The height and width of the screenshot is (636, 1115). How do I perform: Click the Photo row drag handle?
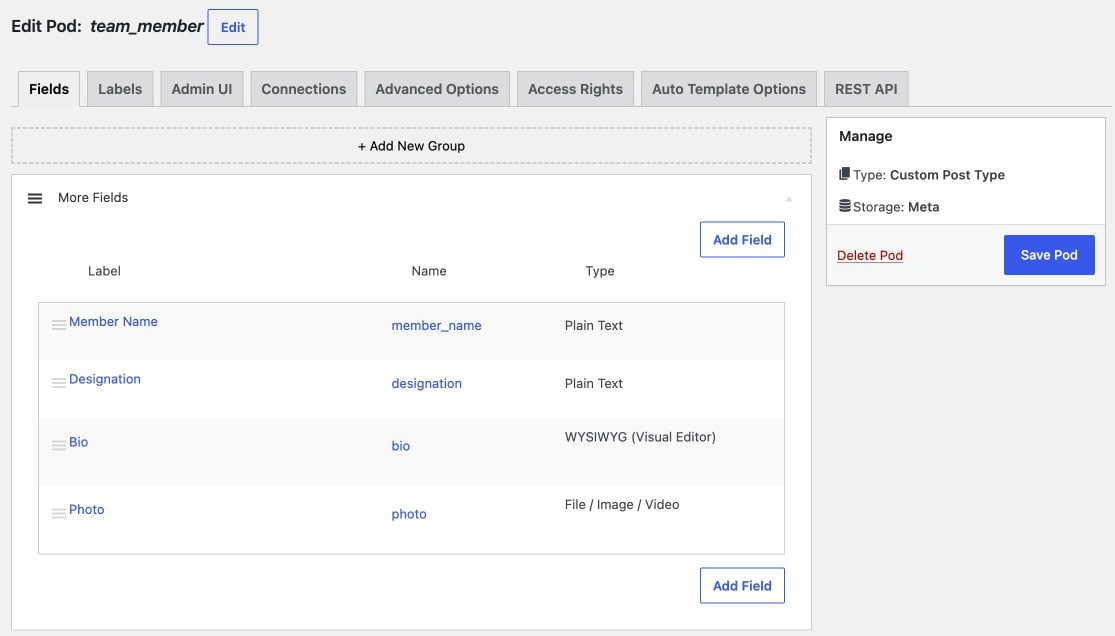pyautogui.click(x=59, y=513)
